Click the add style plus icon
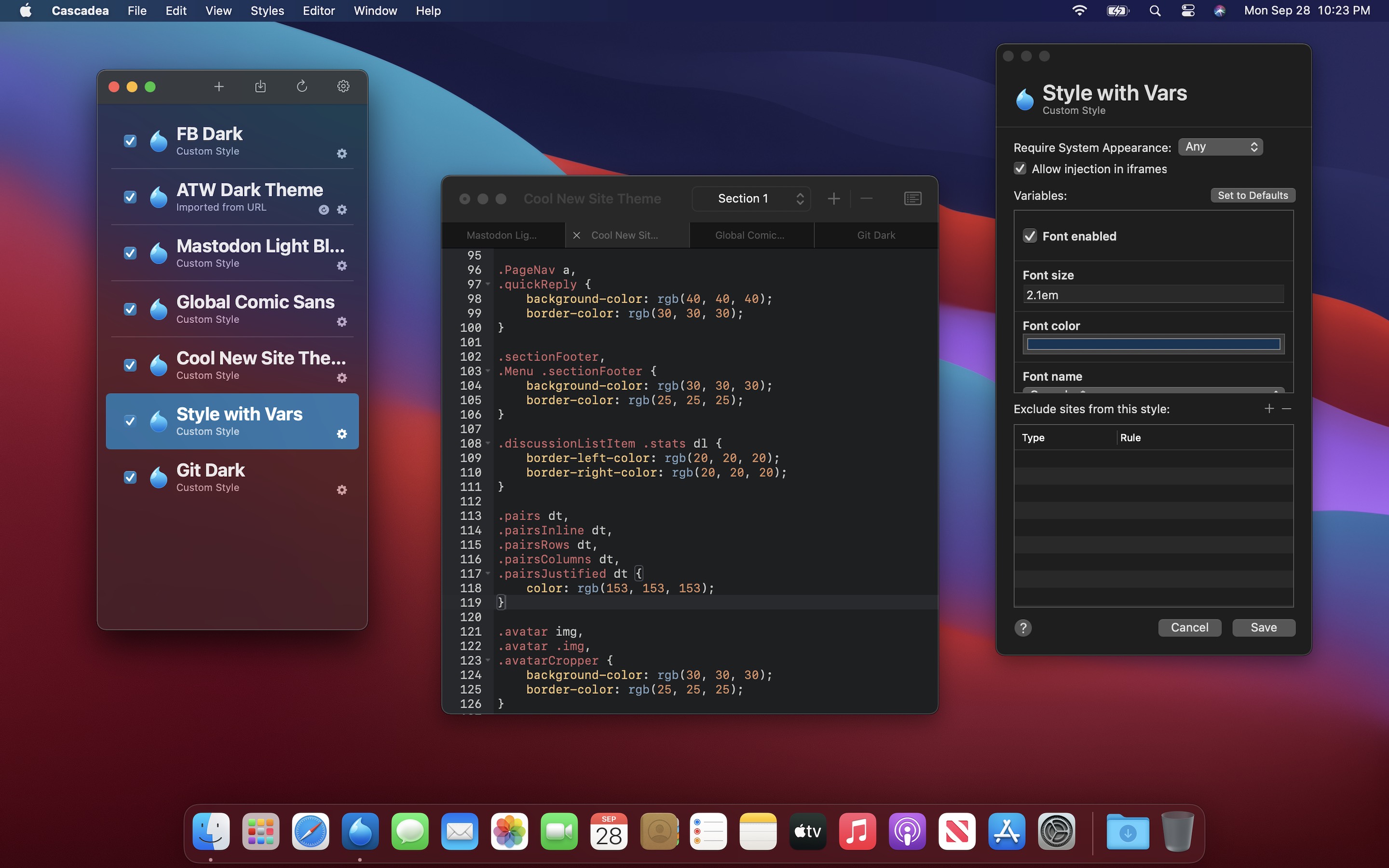Image resolution: width=1389 pixels, height=868 pixels. [x=218, y=87]
